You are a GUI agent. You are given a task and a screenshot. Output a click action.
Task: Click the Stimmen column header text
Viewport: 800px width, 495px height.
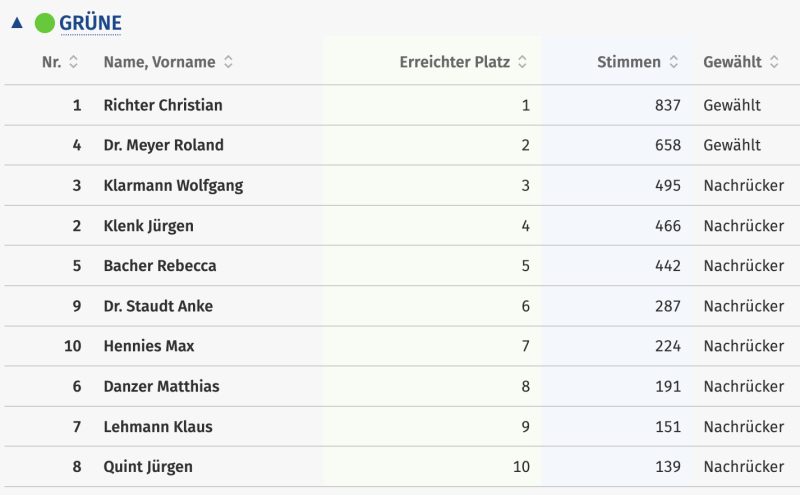click(x=628, y=62)
